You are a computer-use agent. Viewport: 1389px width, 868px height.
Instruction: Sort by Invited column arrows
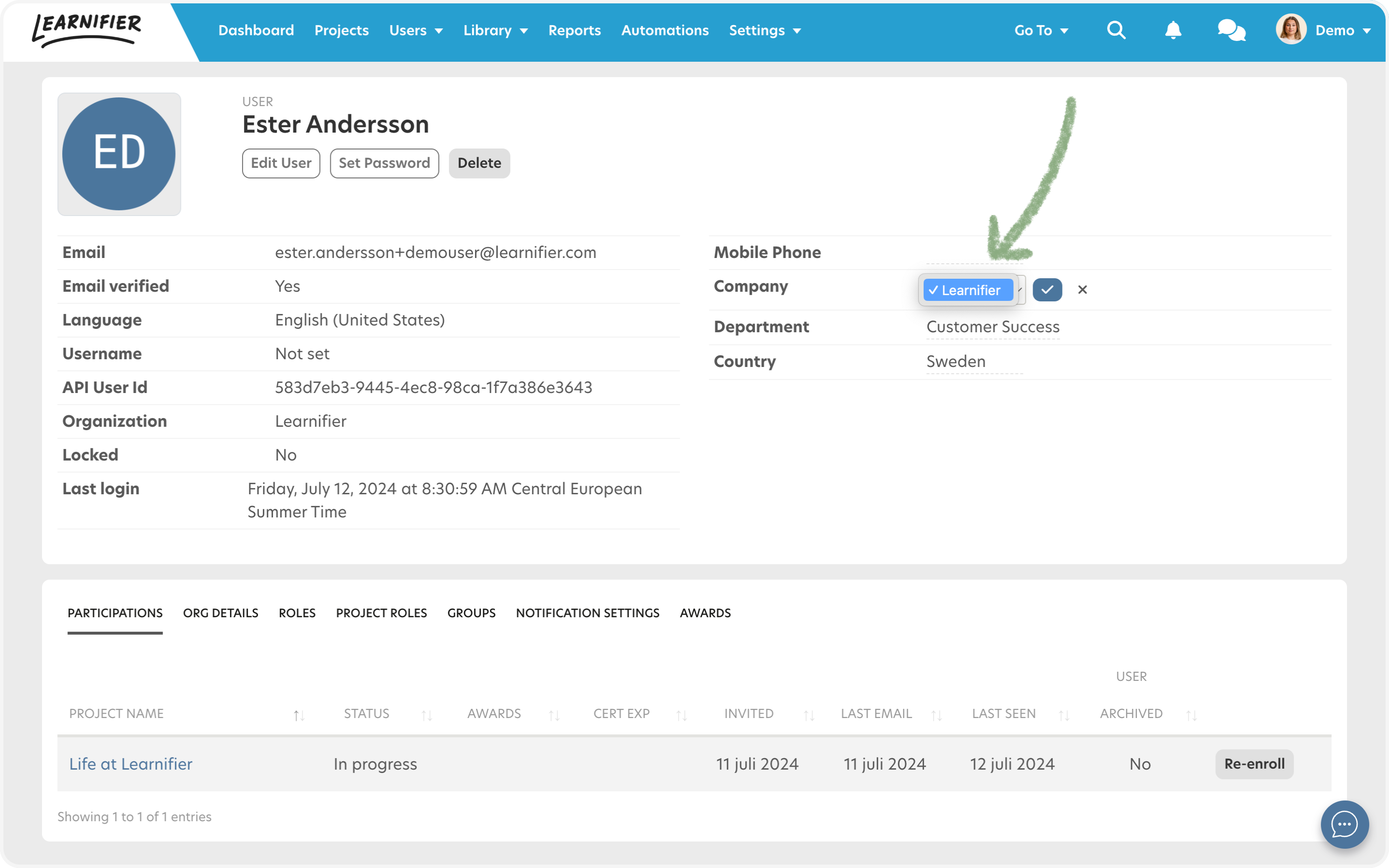[x=809, y=715]
